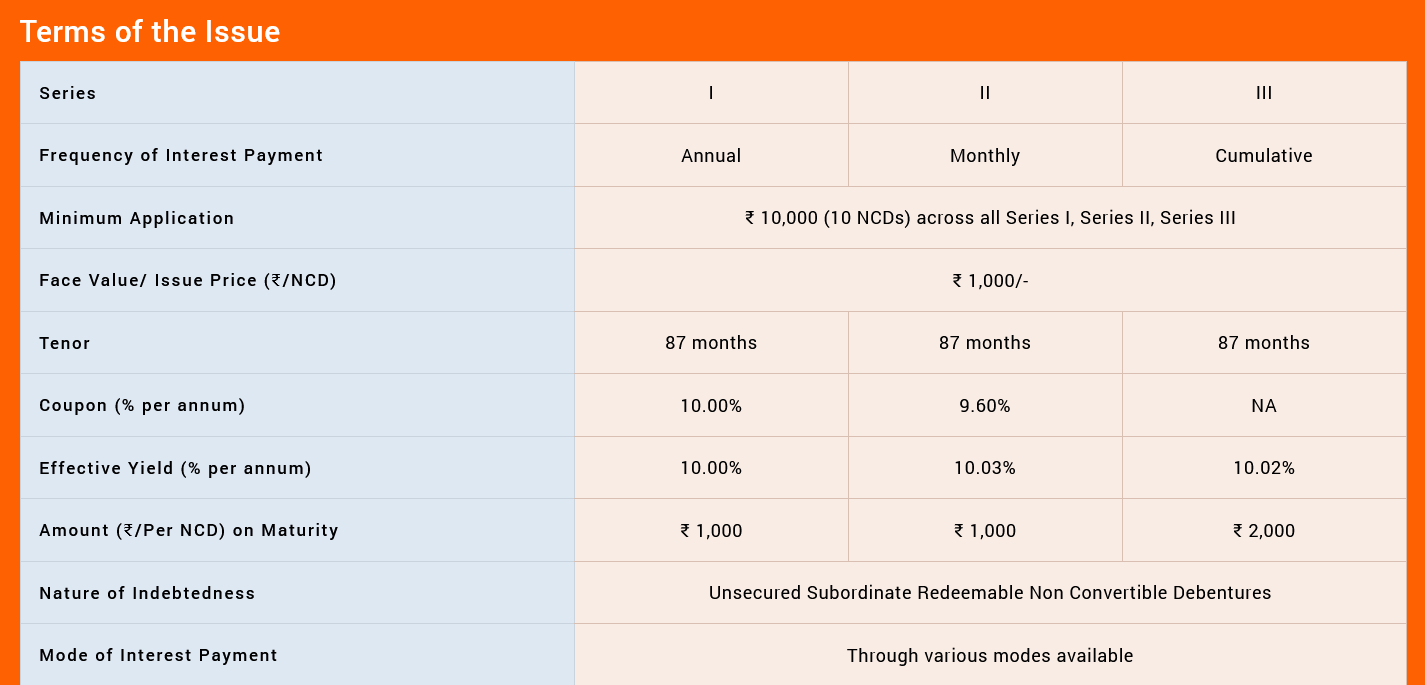
Task: Select the Series II column header
Action: coord(985,93)
